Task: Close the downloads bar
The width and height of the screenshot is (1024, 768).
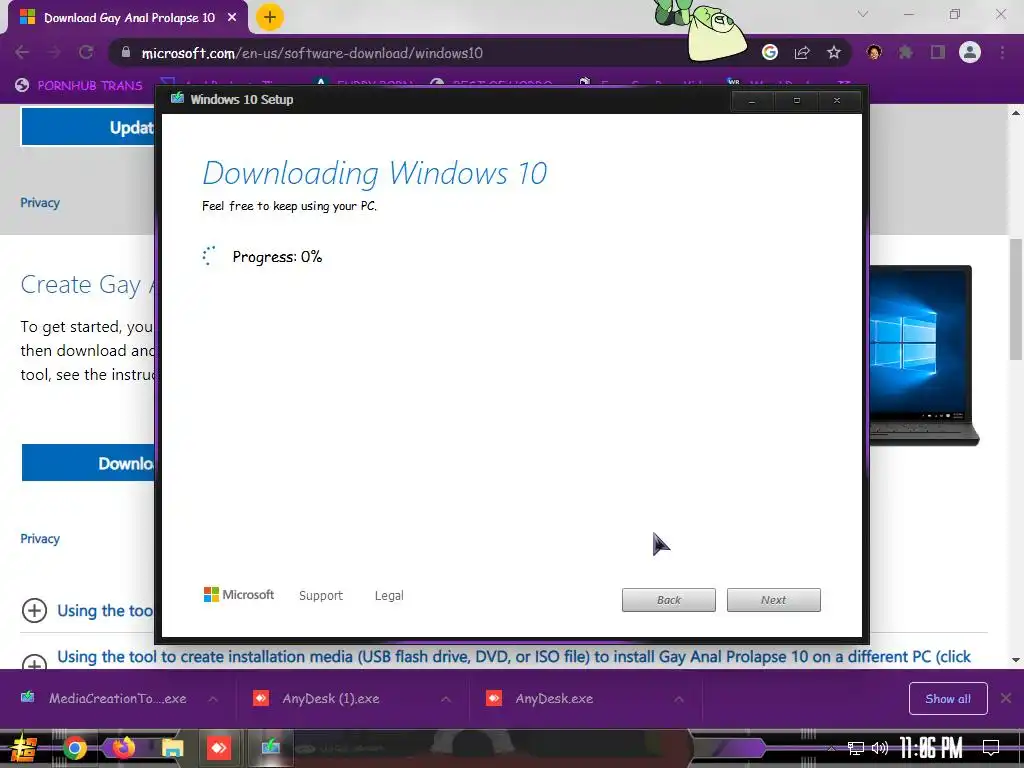Action: click(1006, 698)
